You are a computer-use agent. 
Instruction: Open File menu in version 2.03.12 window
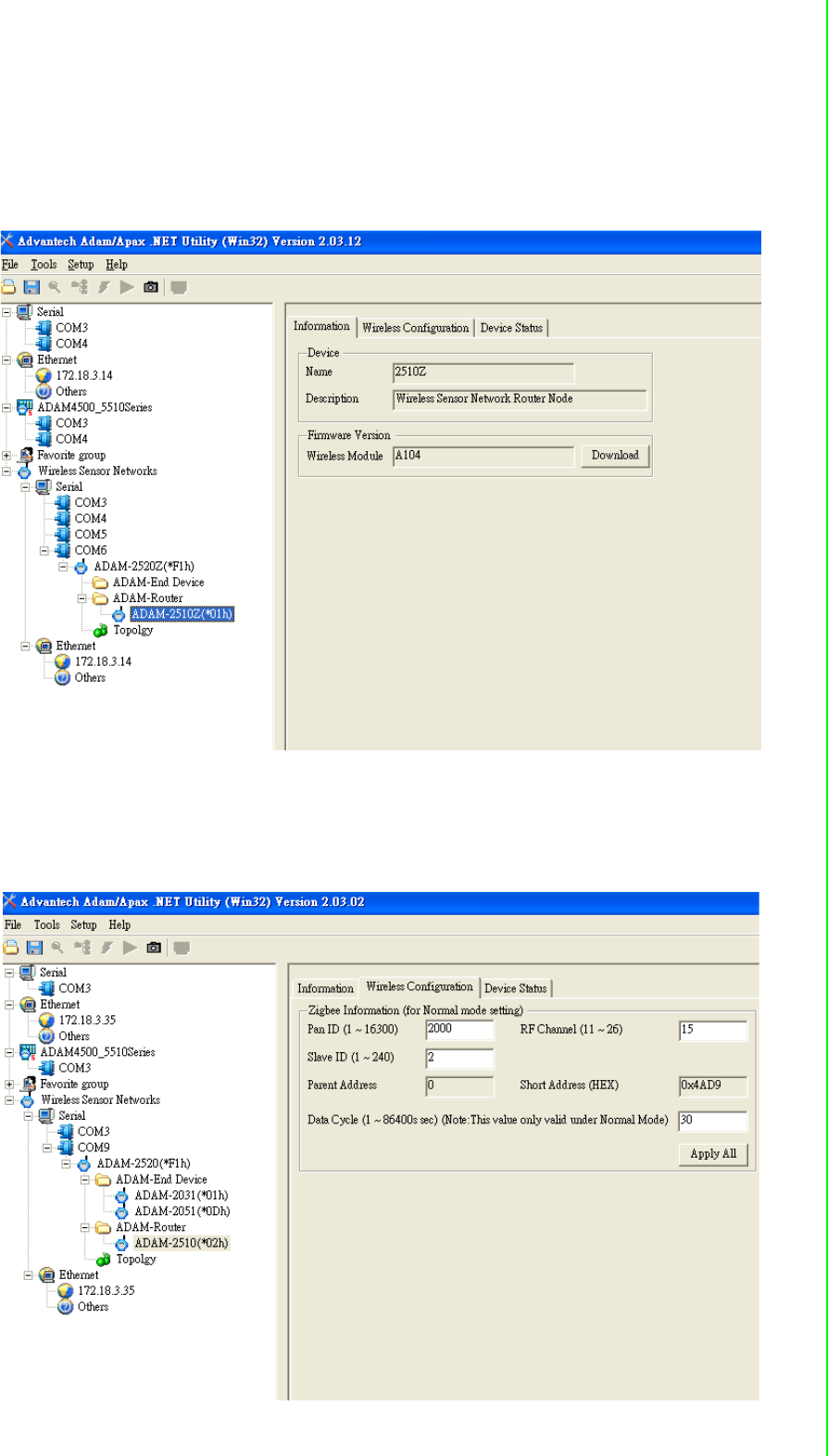tap(10, 264)
